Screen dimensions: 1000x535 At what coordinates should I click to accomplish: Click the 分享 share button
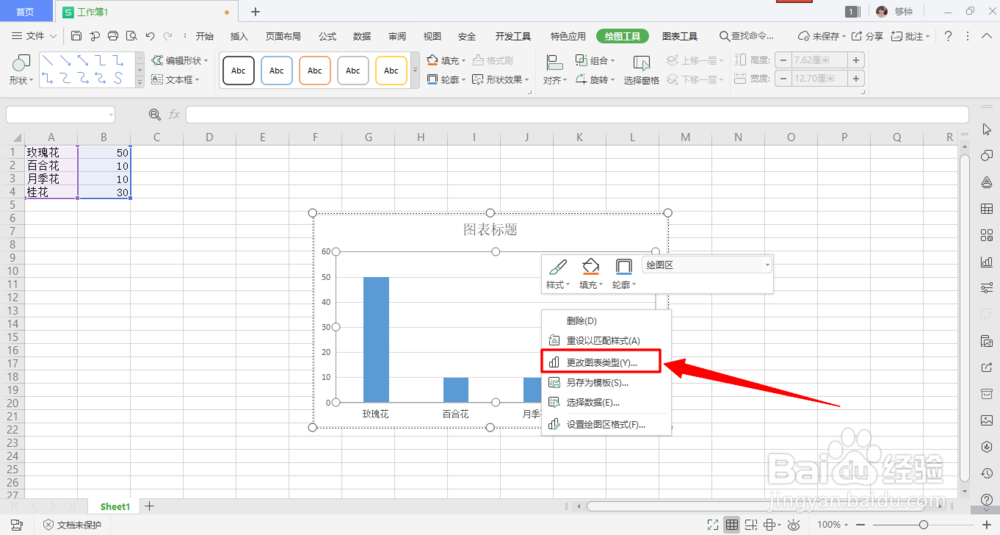tap(867, 36)
